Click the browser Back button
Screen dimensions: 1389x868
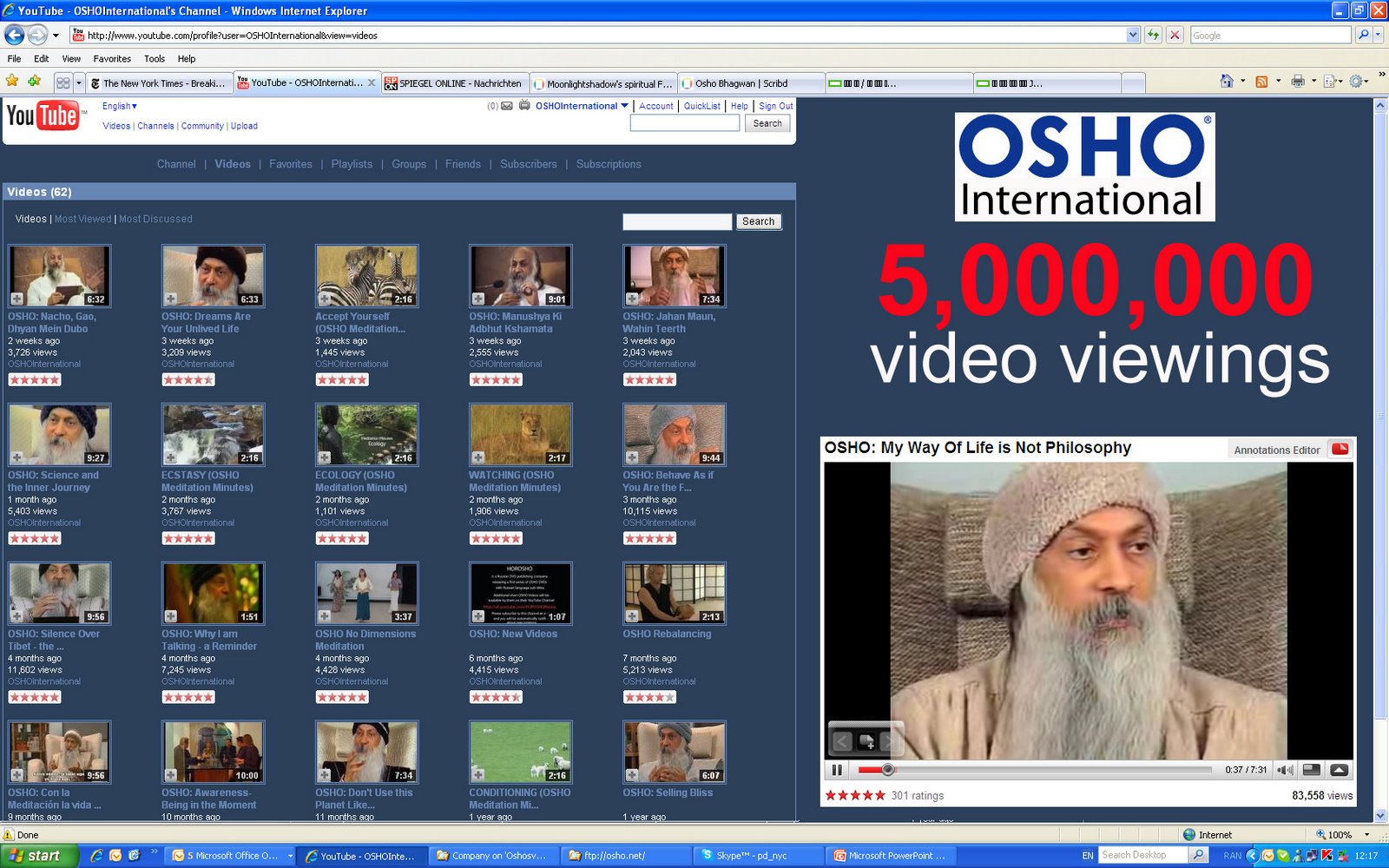coord(15,35)
